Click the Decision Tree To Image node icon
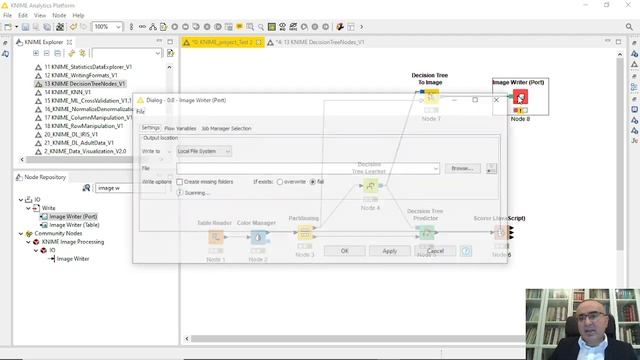Viewport: 640px width, 360px height. pos(431,97)
